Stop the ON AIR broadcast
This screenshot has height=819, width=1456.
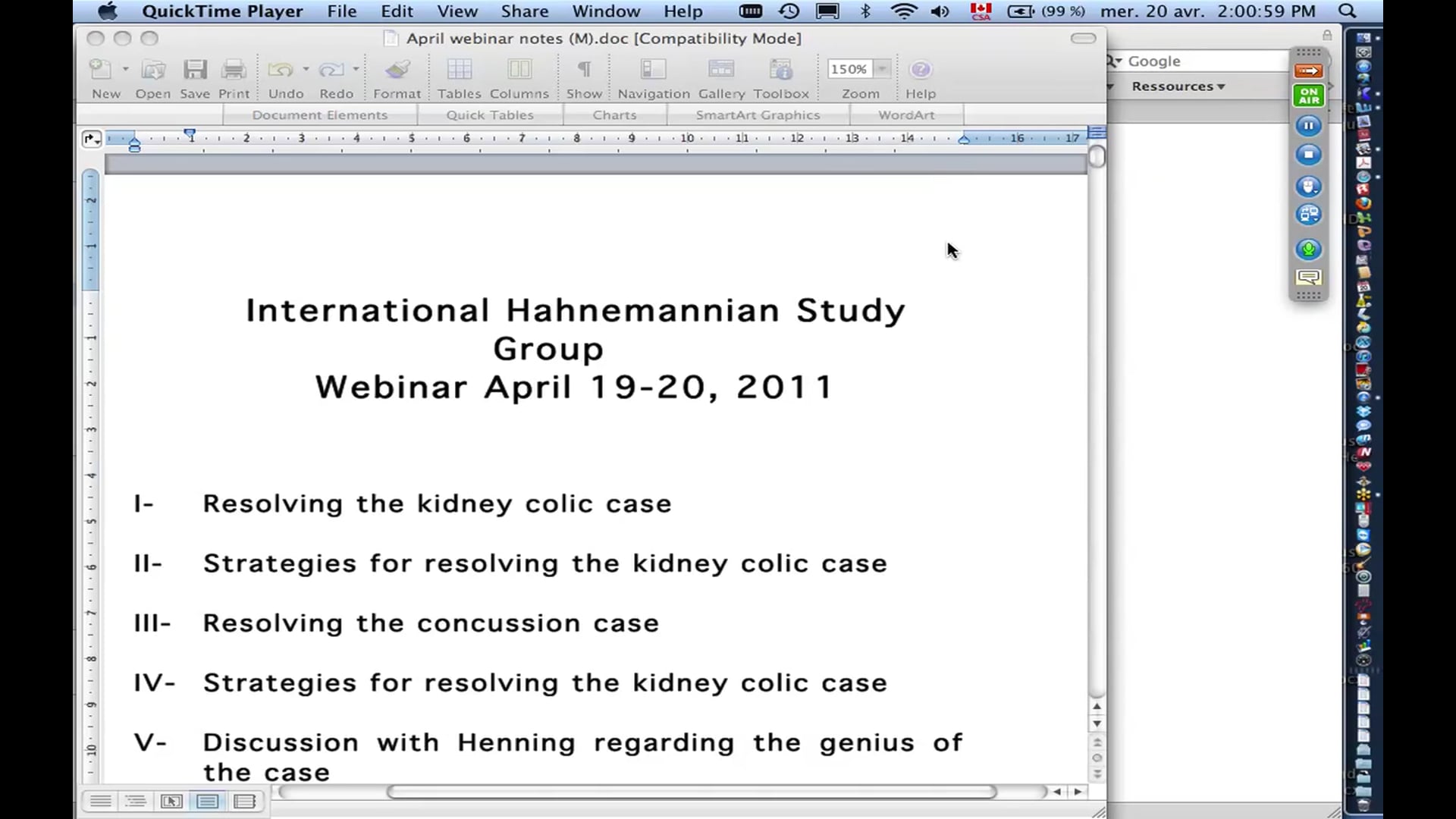coord(1308,155)
